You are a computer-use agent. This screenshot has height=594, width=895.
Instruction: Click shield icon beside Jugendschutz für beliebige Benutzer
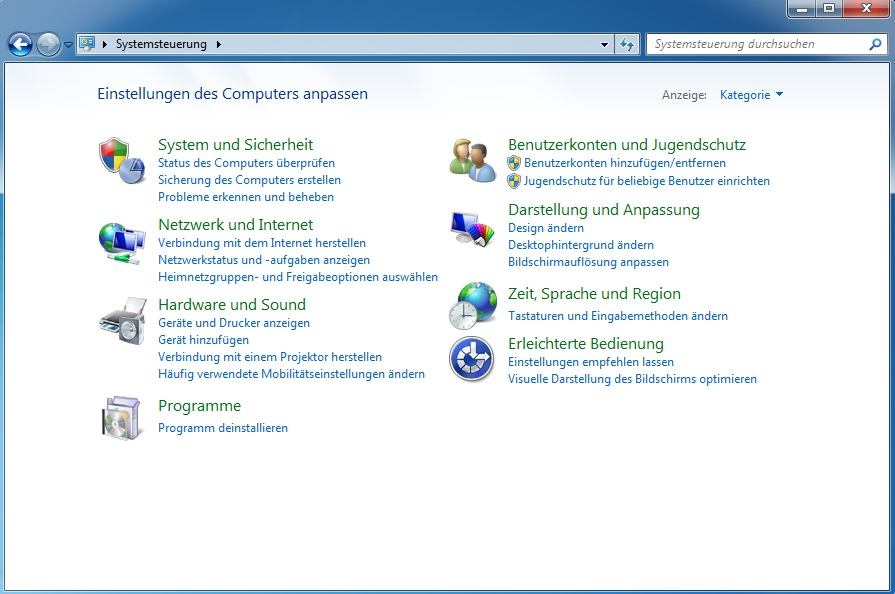tap(514, 181)
